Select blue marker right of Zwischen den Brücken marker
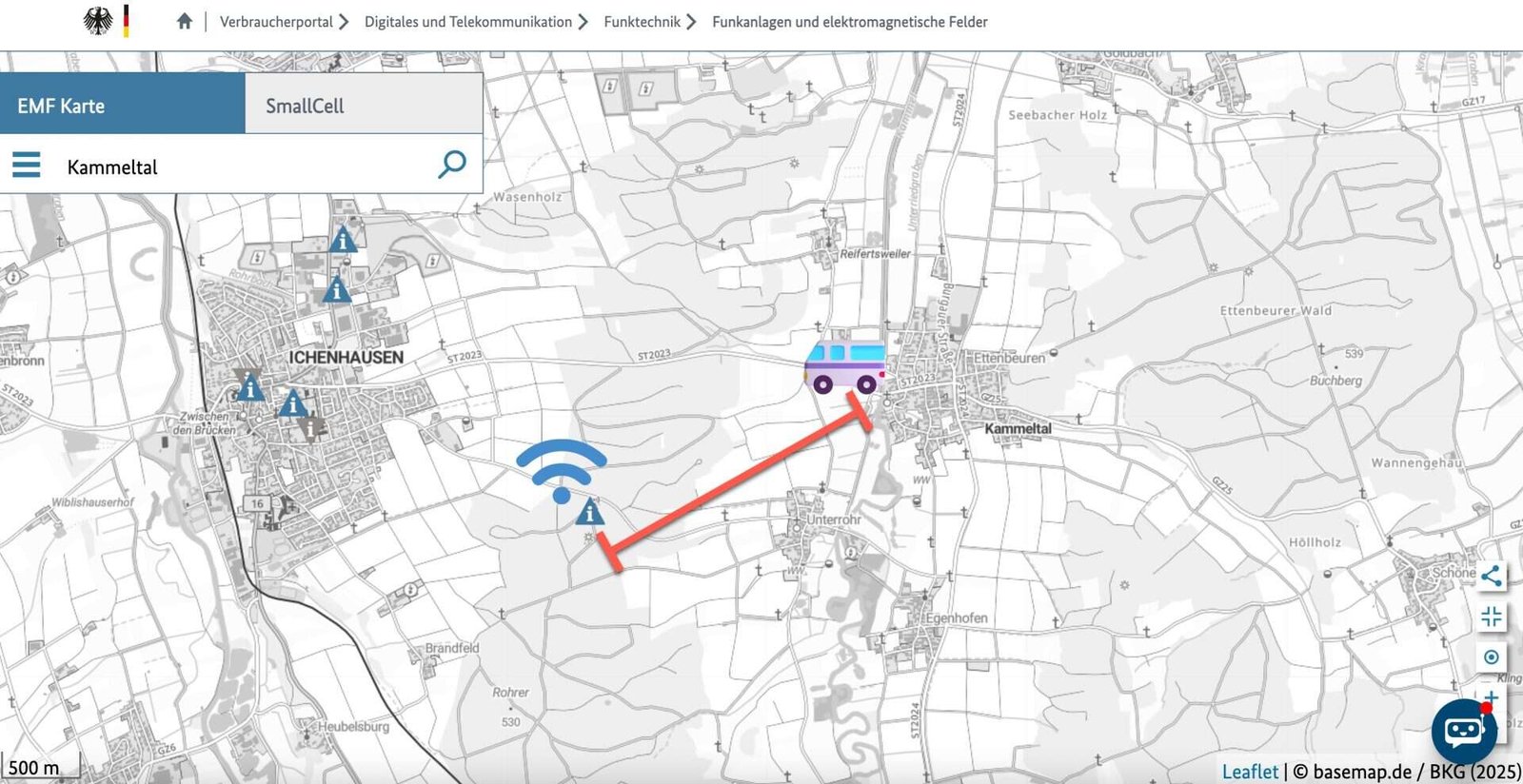1523x784 pixels. 292,403
